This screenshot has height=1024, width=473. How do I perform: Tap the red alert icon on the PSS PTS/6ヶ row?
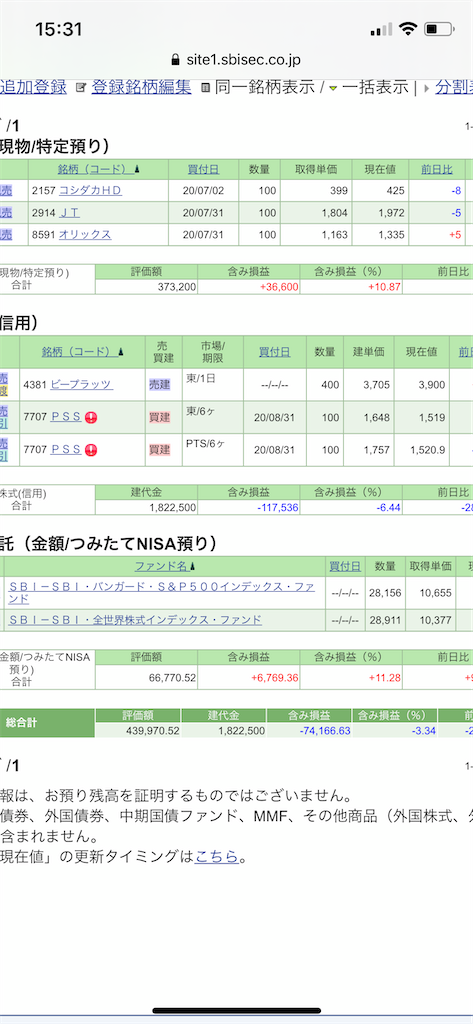(x=91, y=449)
